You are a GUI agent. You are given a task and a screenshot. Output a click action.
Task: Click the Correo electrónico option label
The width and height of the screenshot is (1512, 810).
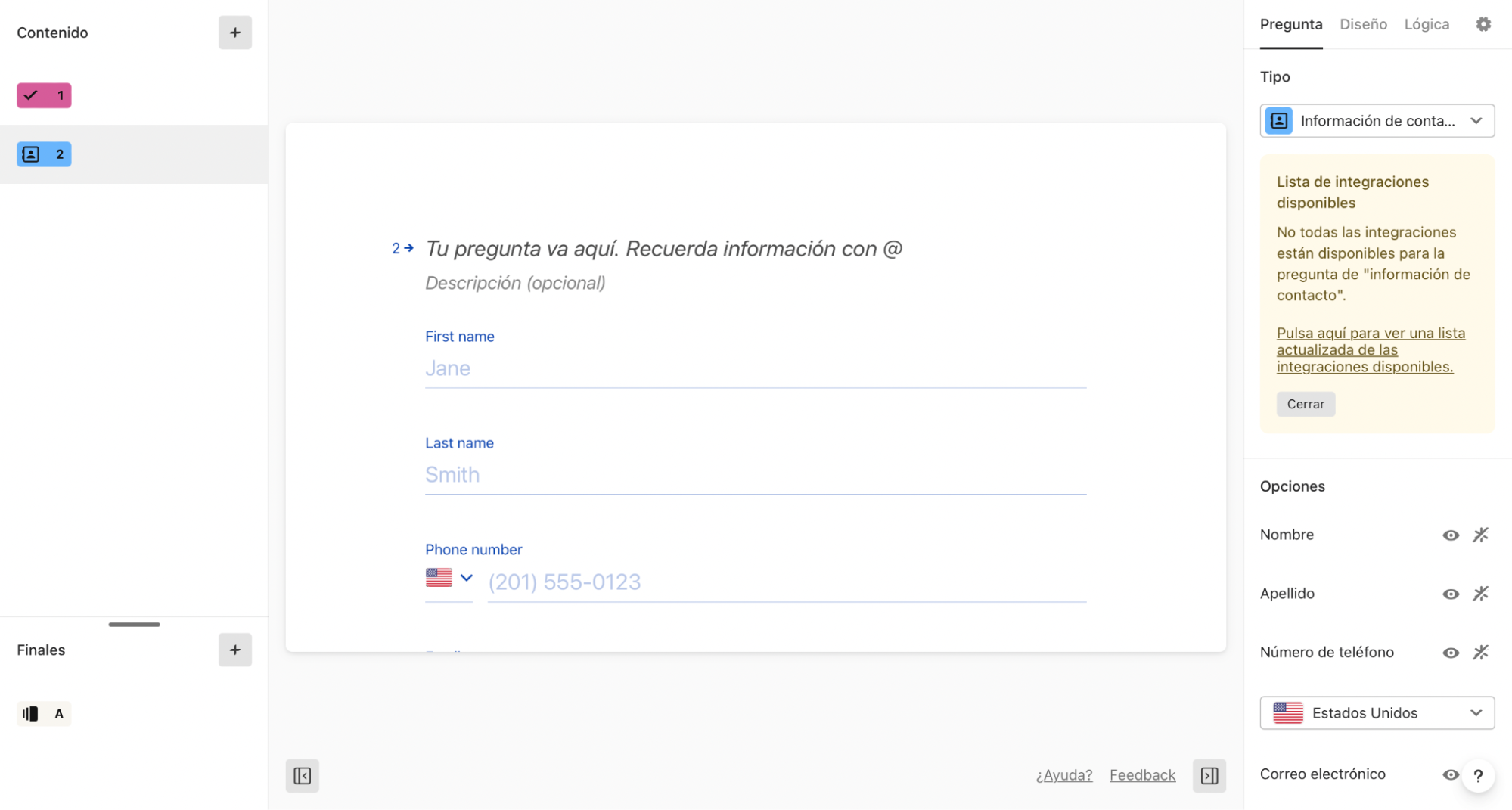pyautogui.click(x=1322, y=774)
